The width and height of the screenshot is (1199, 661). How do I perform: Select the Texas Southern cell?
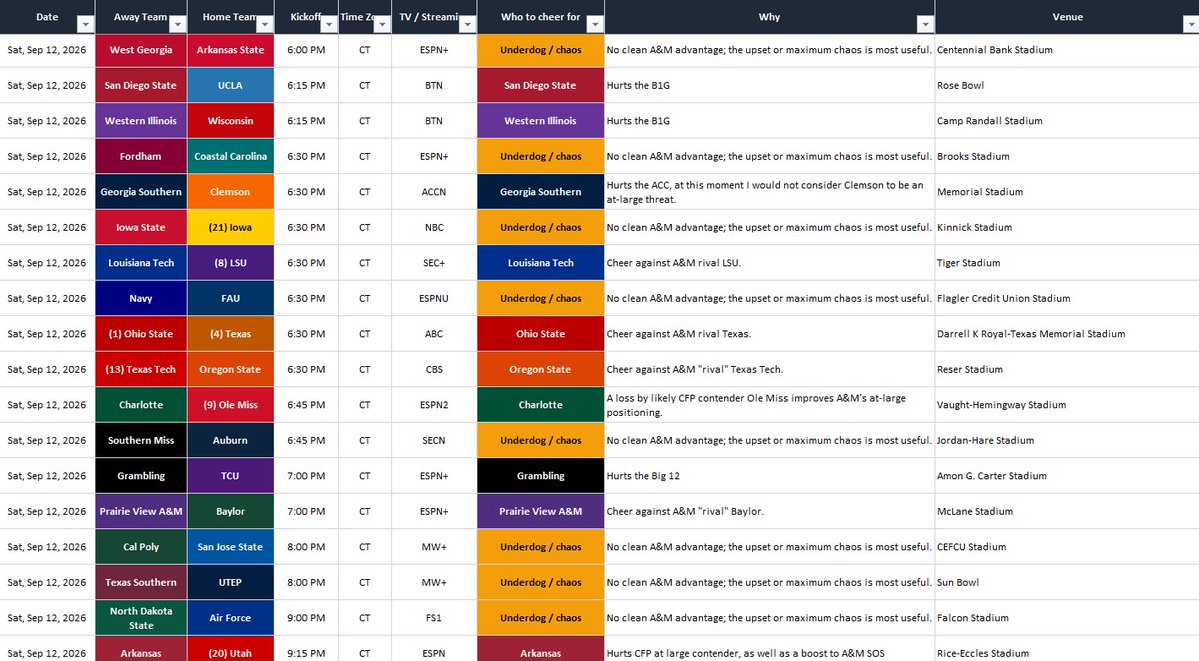[x=141, y=582]
